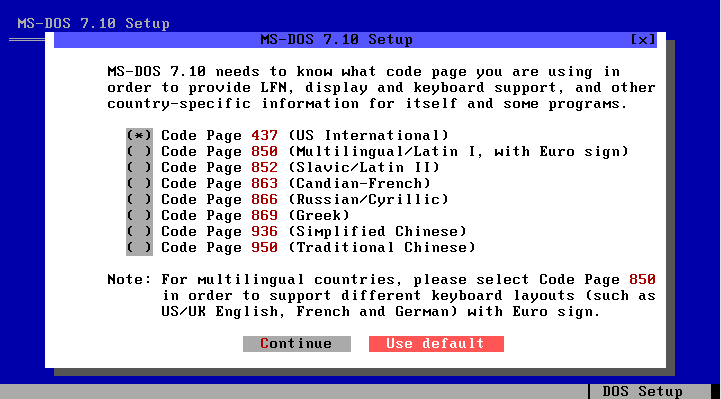Click the 'DOS Setup' status bar label
721x399 pixels.
pos(642,392)
